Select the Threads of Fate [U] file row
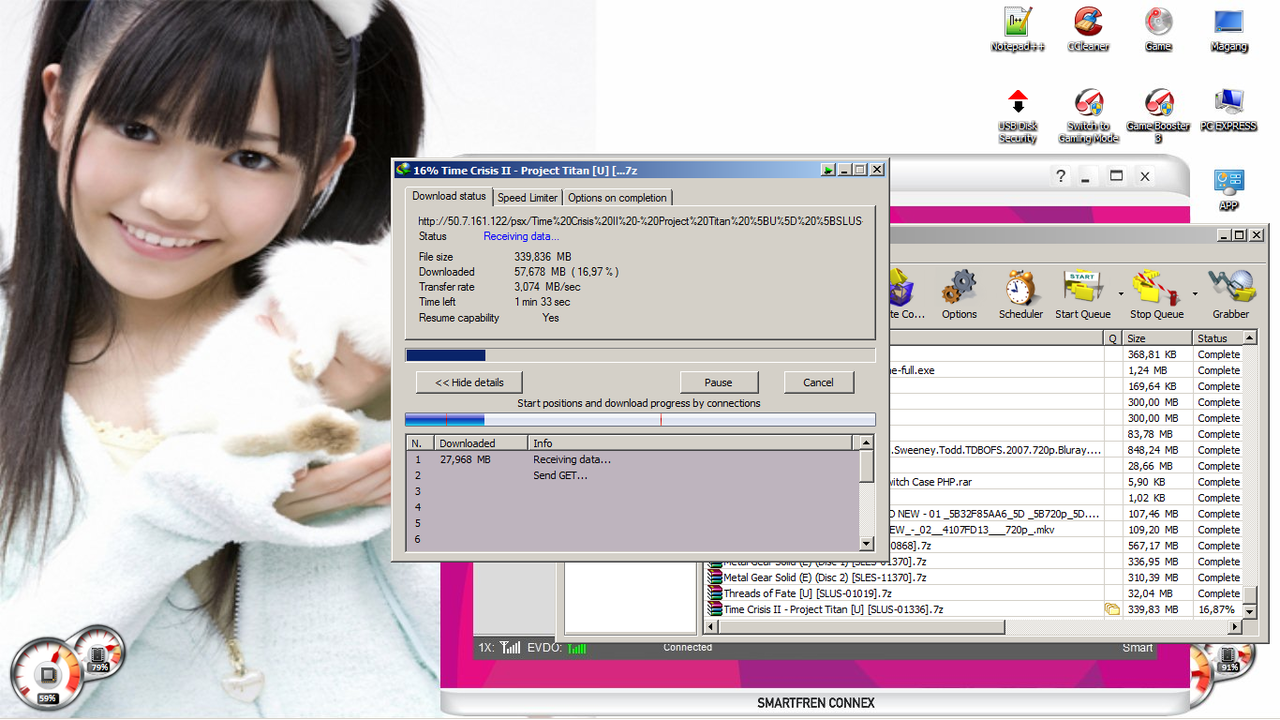1280x720 pixels. click(x=974, y=593)
